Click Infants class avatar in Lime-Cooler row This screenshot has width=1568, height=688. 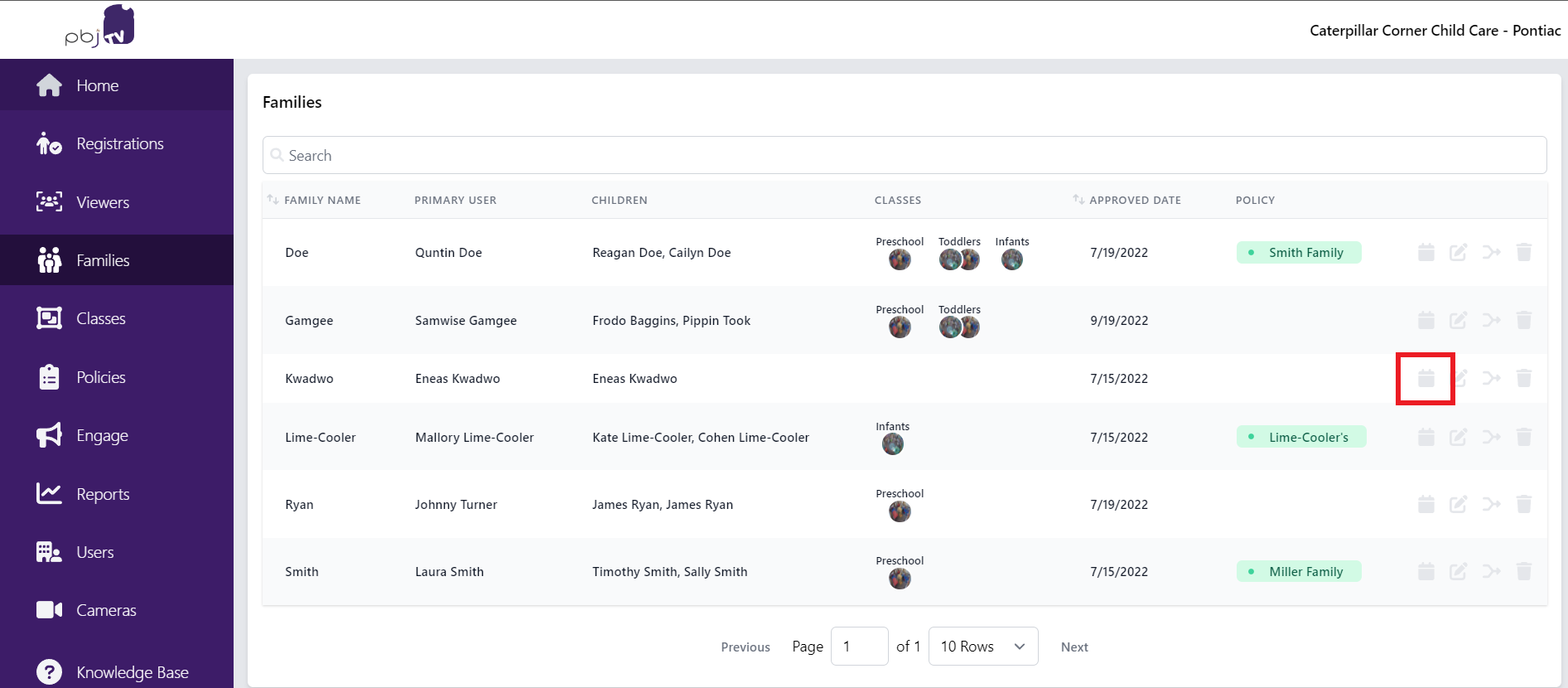pyautogui.click(x=892, y=445)
